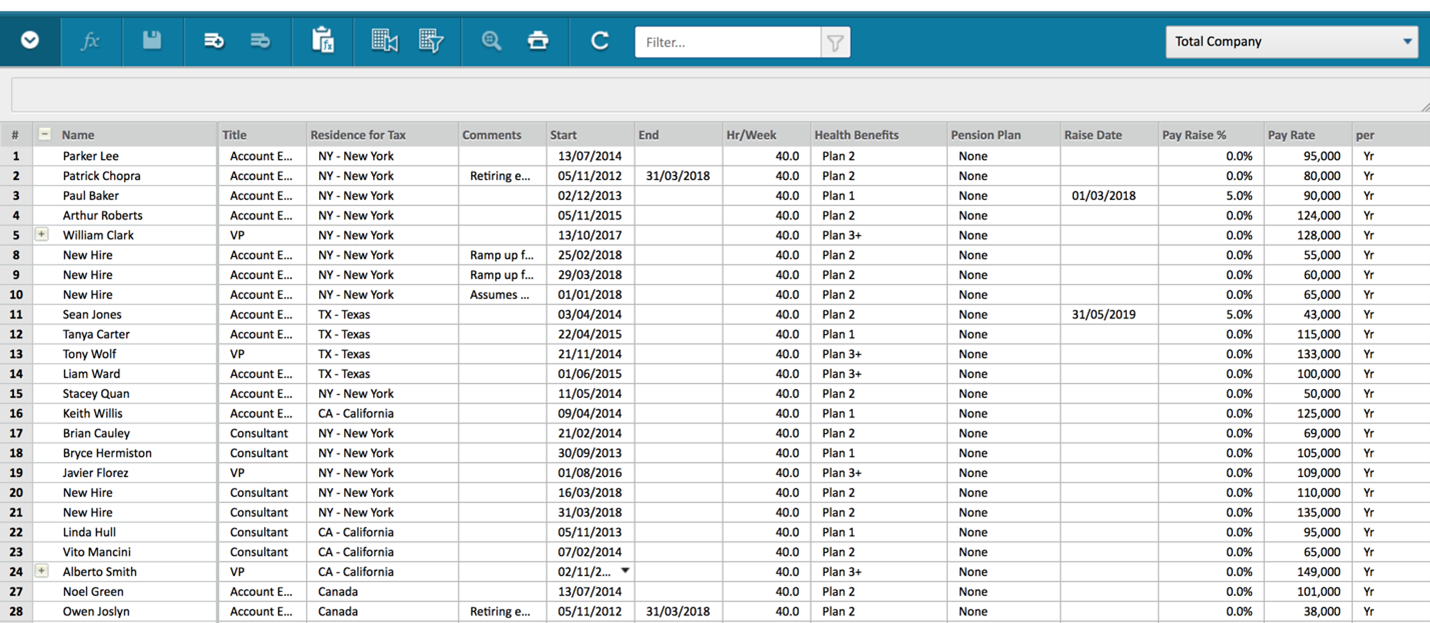Viewport: 1430px width, 623px height.
Task: Select the Arthur Roberts name cell
Action: point(126,215)
